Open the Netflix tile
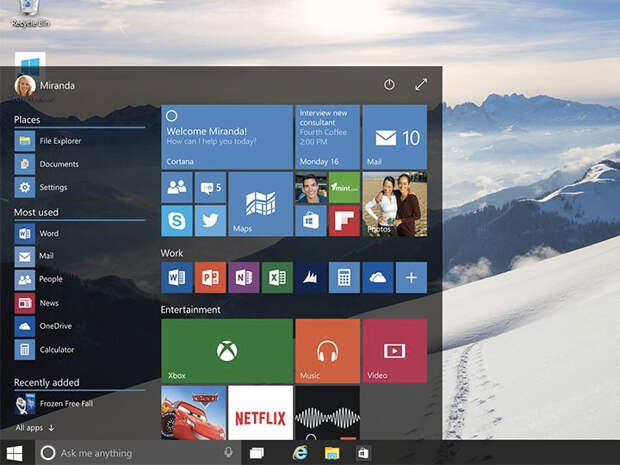The image size is (620, 465). tap(261, 413)
